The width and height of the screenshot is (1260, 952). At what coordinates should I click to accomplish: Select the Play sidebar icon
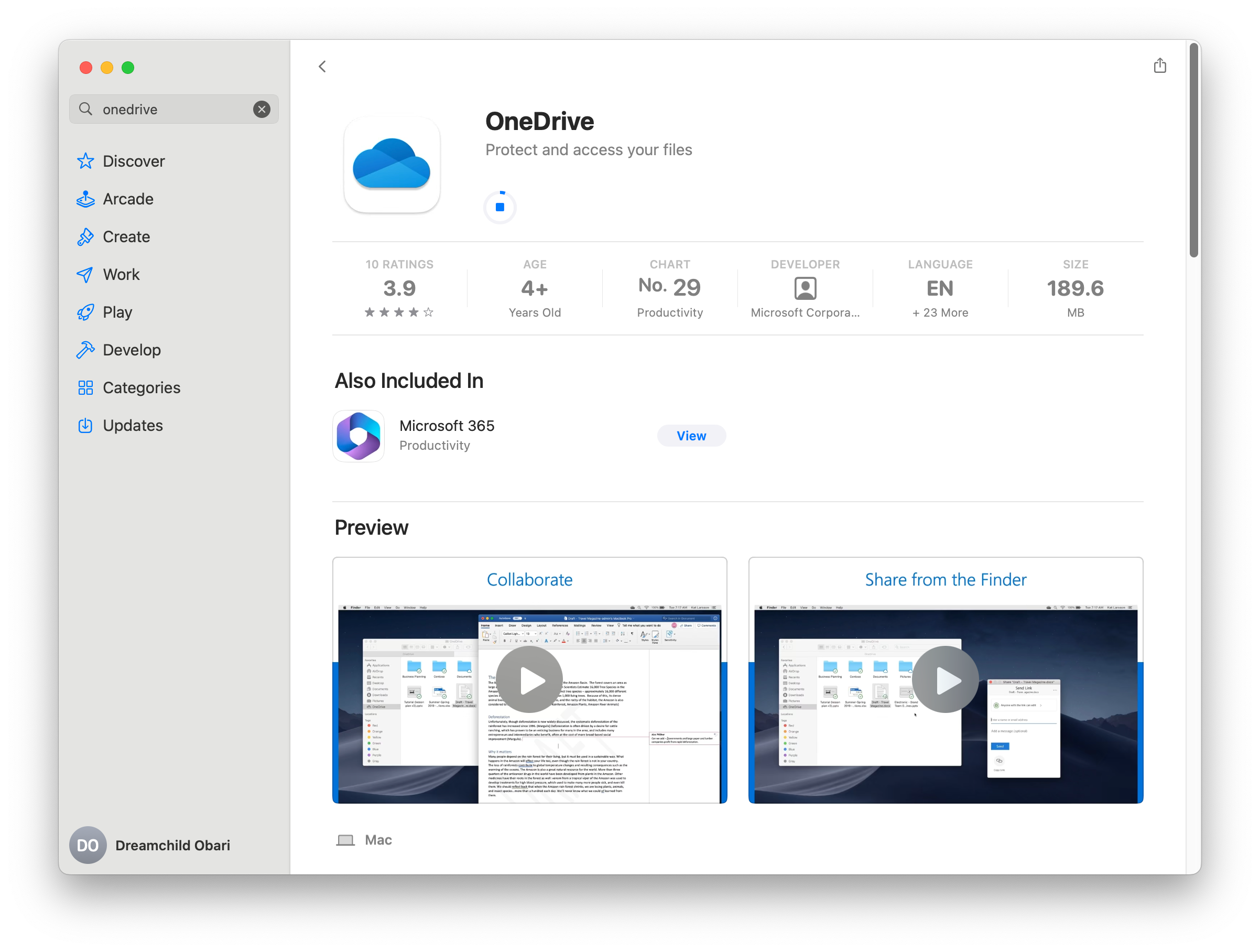point(118,311)
